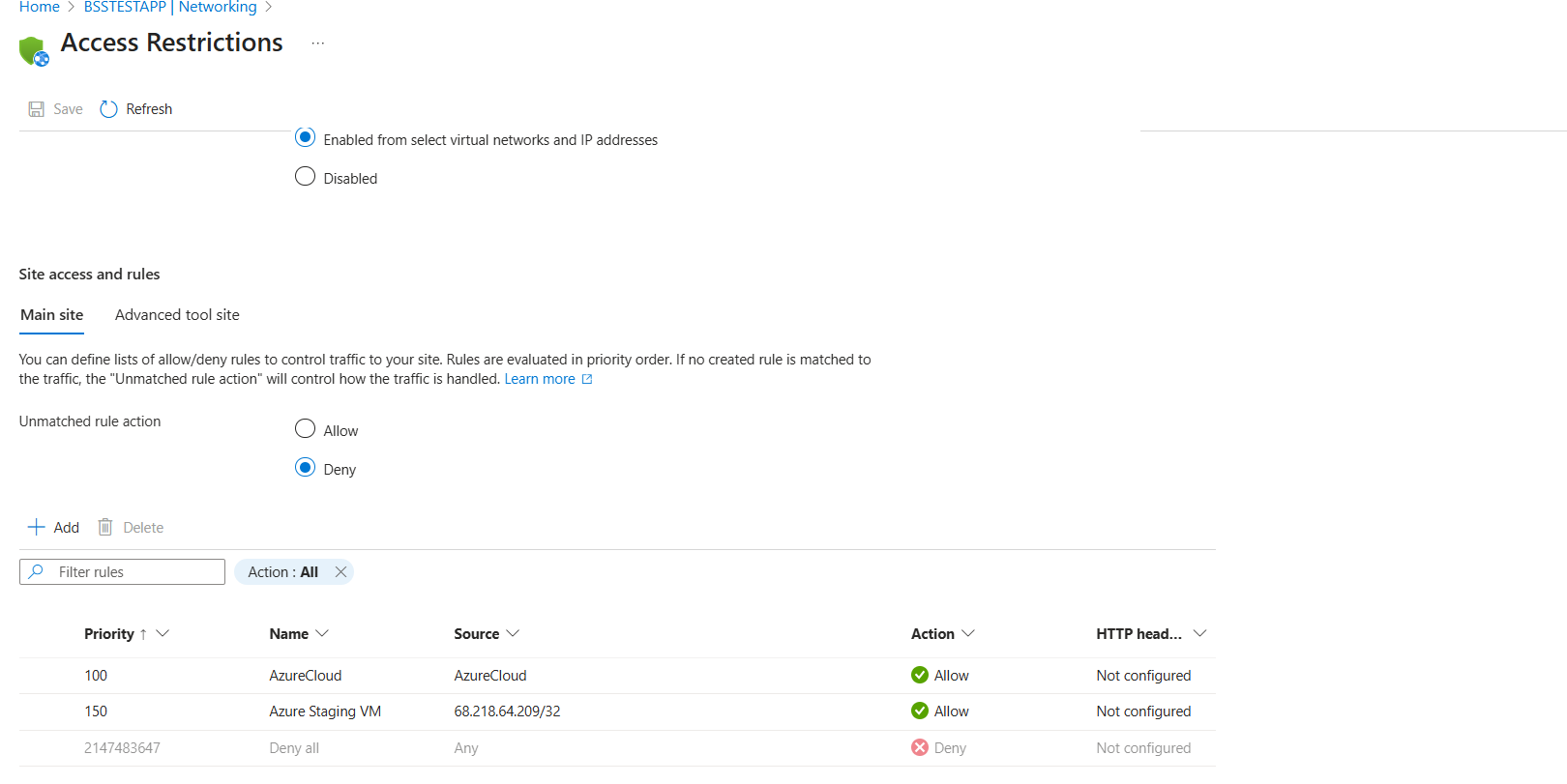The width and height of the screenshot is (1567, 784).
Task: Go to Home breadcrumb
Action: pos(40,8)
